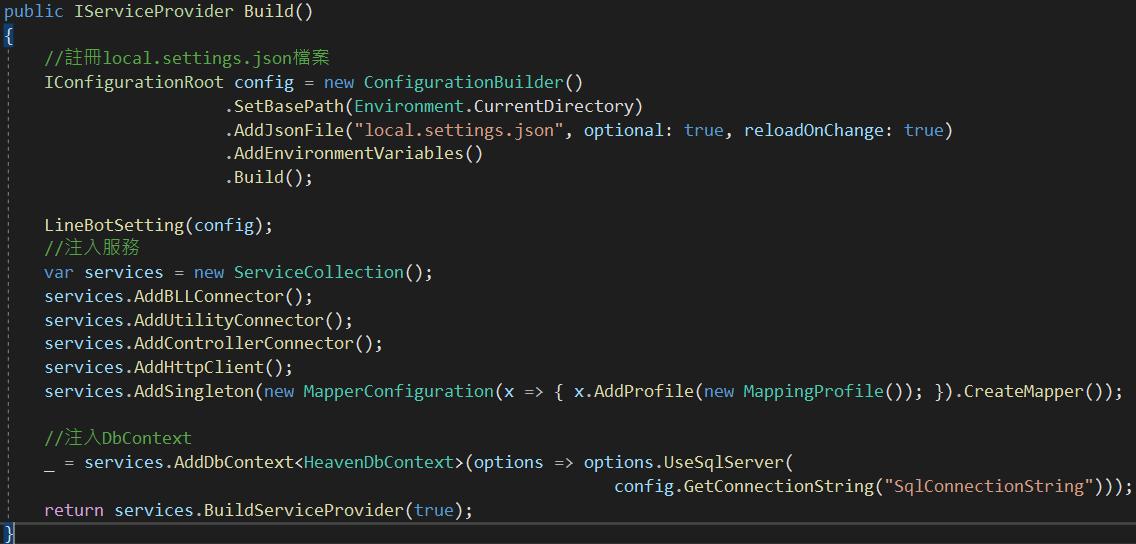
Task: Click Environment in SetBasePath argument
Action: (x=408, y=106)
